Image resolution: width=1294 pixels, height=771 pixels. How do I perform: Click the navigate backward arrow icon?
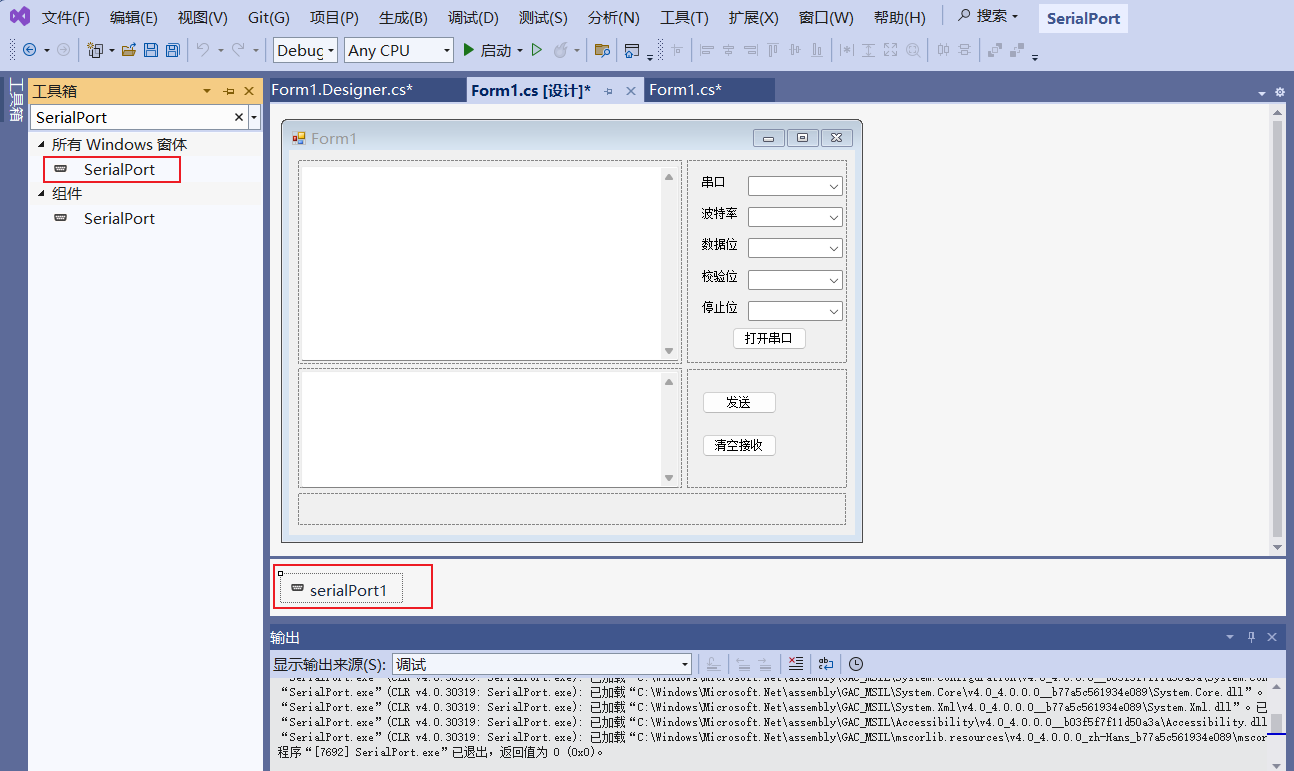click(29, 50)
